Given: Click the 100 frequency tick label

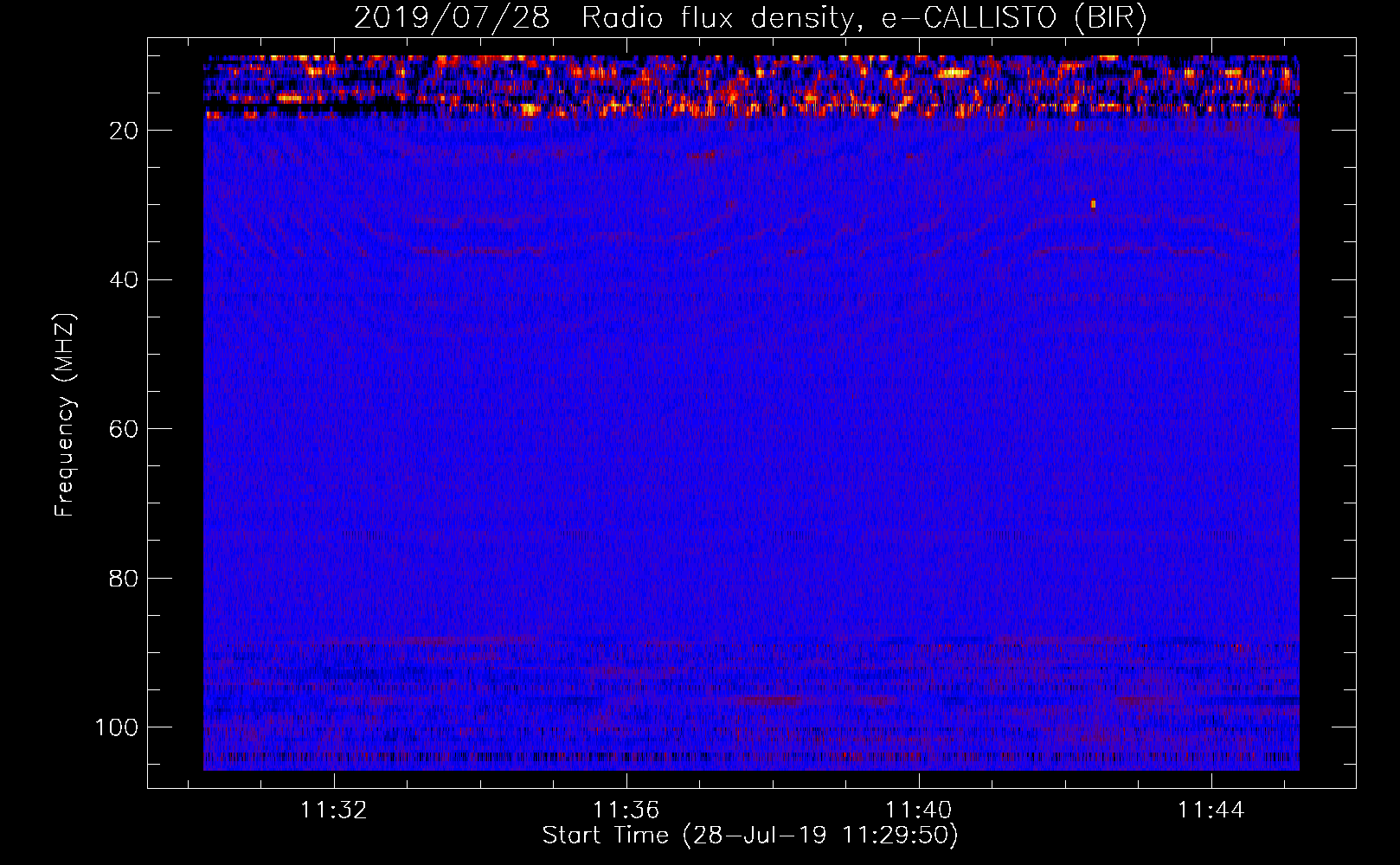Looking at the screenshot, I should [118, 727].
